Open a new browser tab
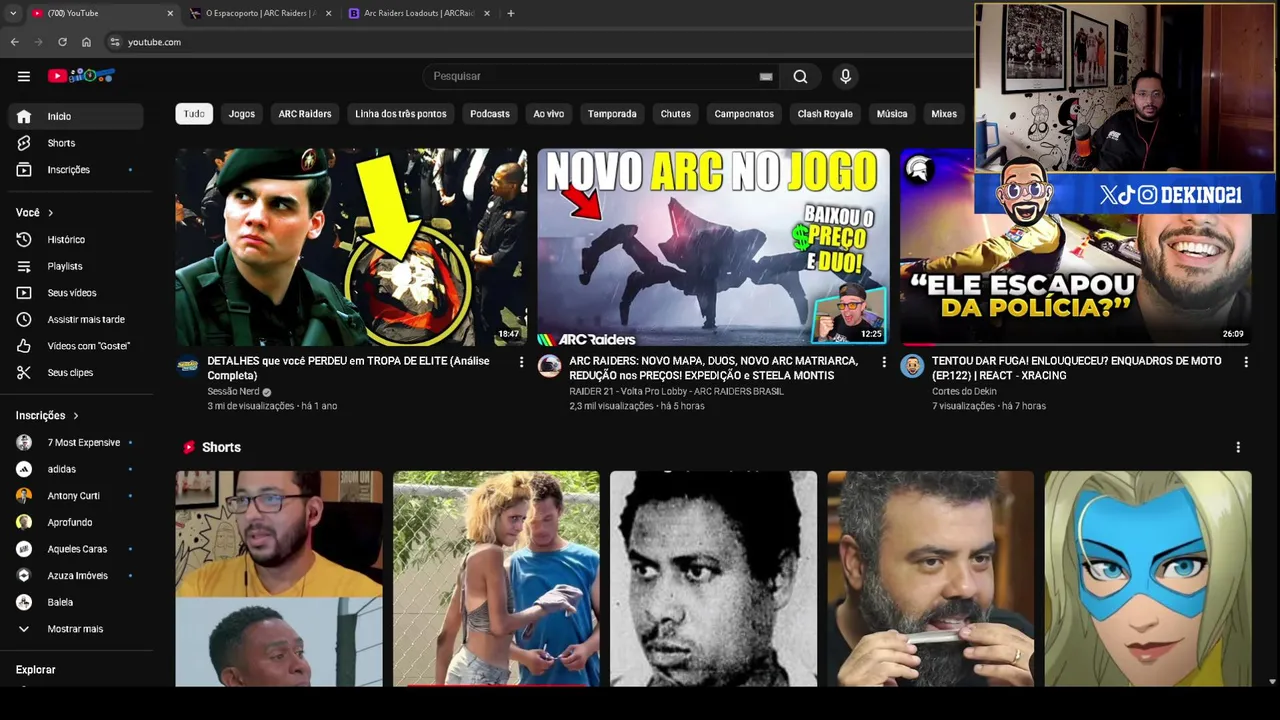 (x=510, y=13)
